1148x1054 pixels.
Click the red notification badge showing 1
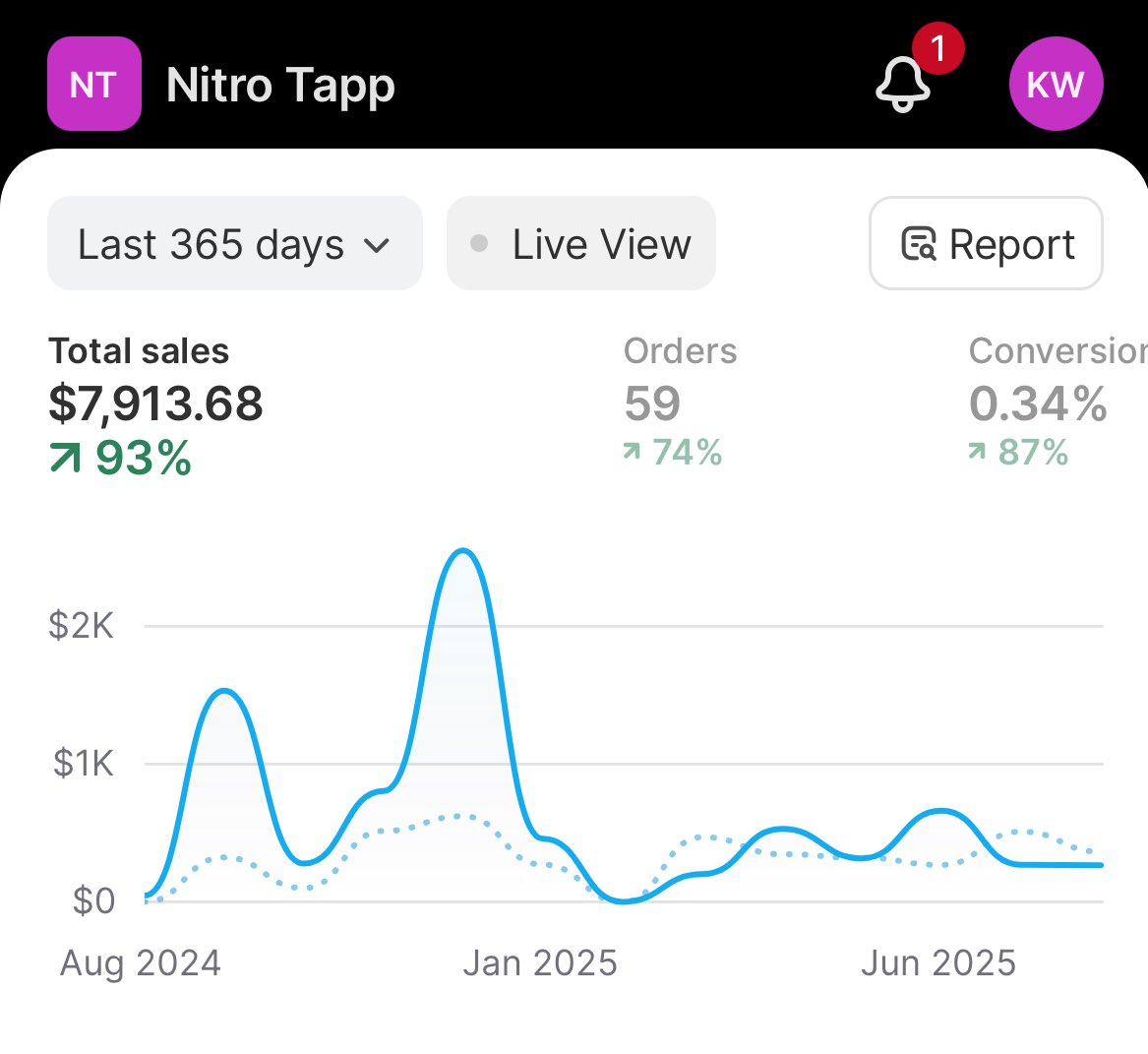point(937,48)
